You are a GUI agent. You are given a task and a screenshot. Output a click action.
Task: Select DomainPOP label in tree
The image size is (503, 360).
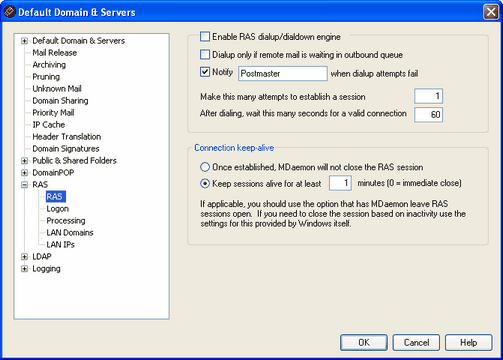pos(53,173)
